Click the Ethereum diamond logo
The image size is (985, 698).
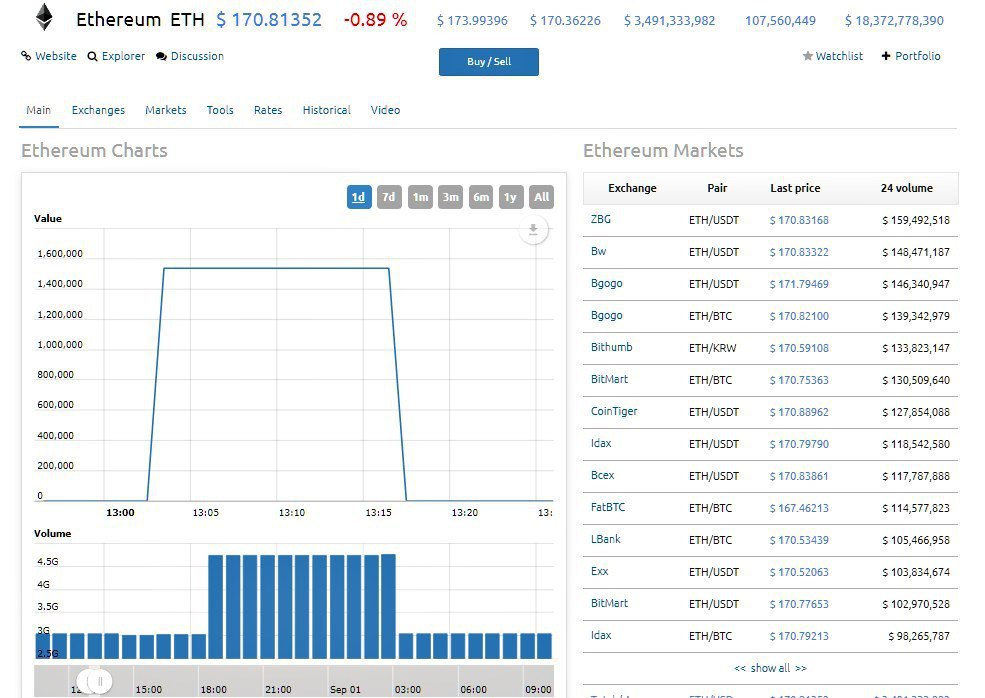(44, 18)
